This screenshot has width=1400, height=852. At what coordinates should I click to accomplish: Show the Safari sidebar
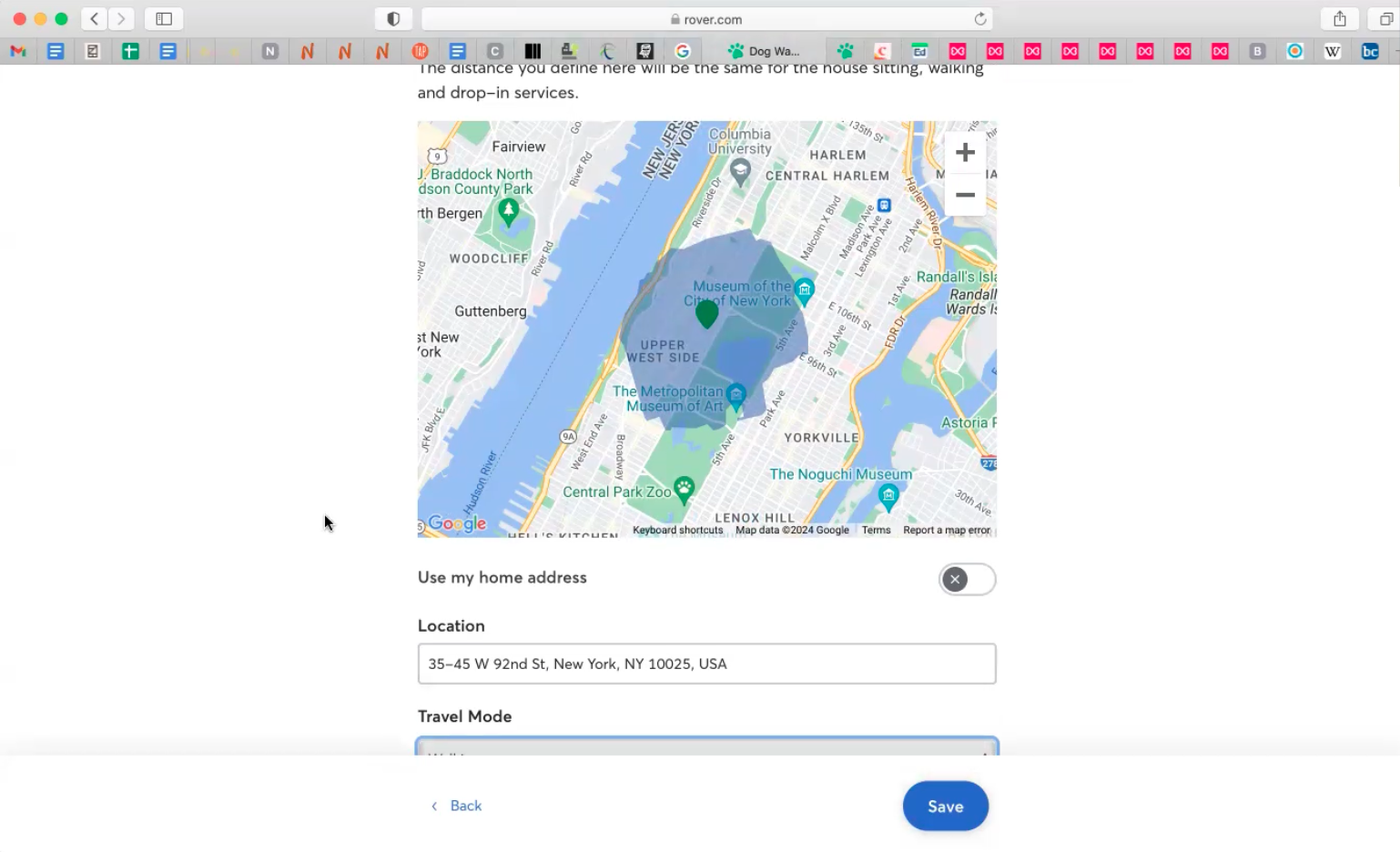coord(164,19)
